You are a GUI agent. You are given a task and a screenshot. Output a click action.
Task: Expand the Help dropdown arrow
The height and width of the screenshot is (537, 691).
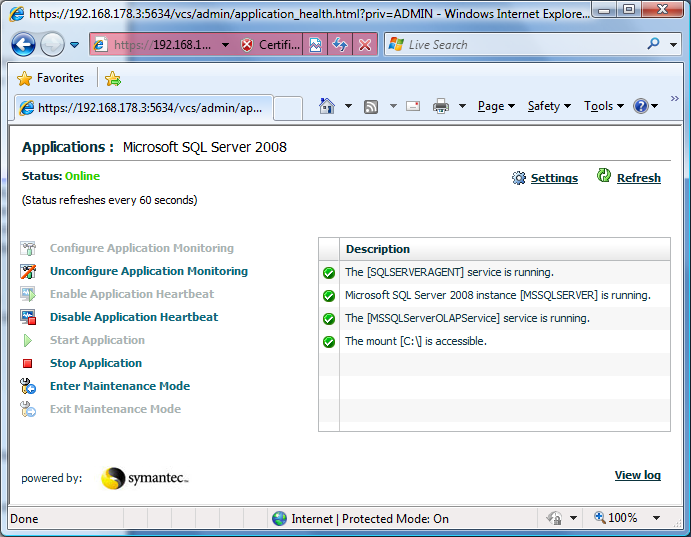tap(654, 106)
